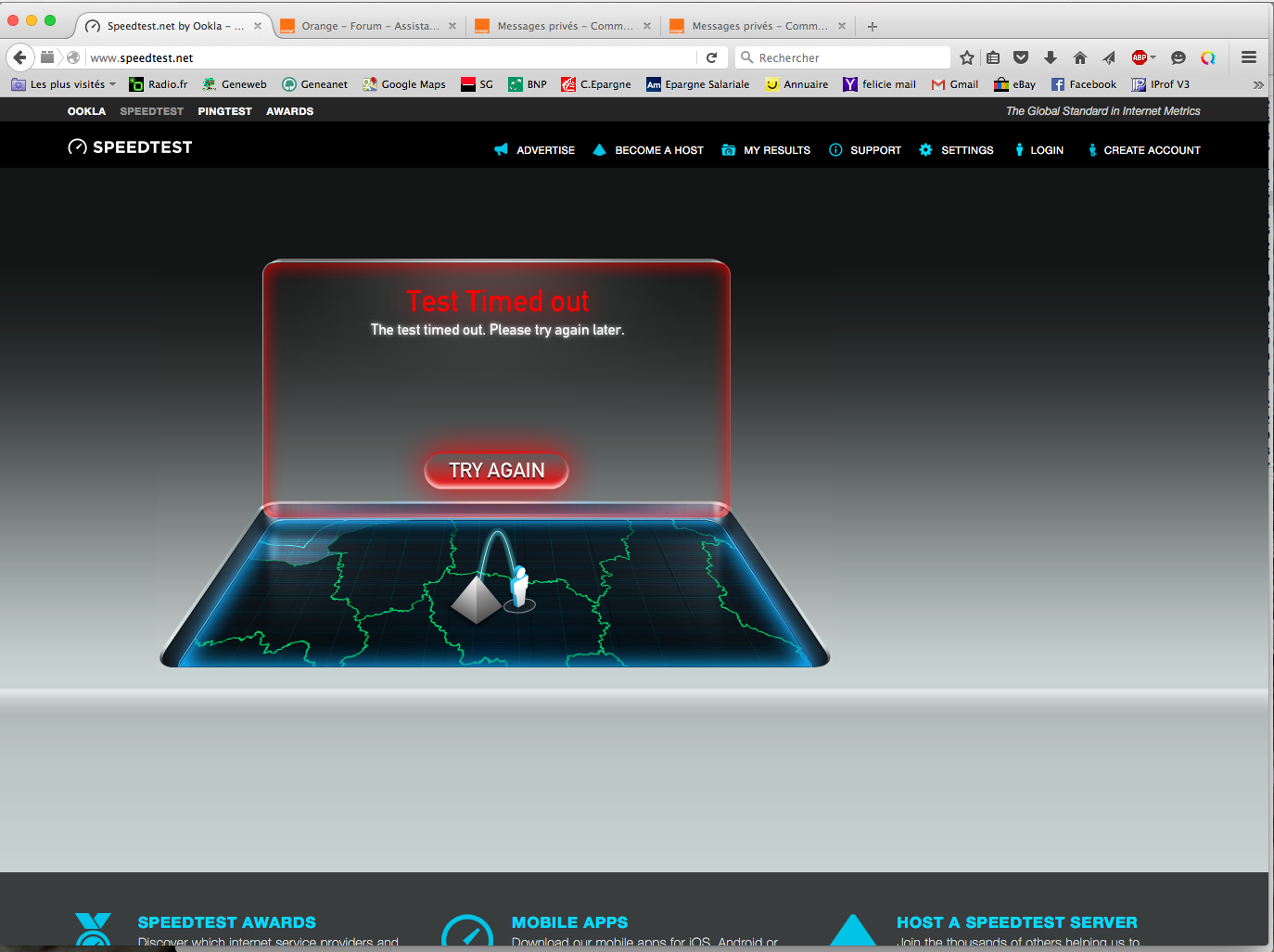The image size is (1274, 952).
Task: Open the Radio.fr bookmark
Action: (159, 84)
